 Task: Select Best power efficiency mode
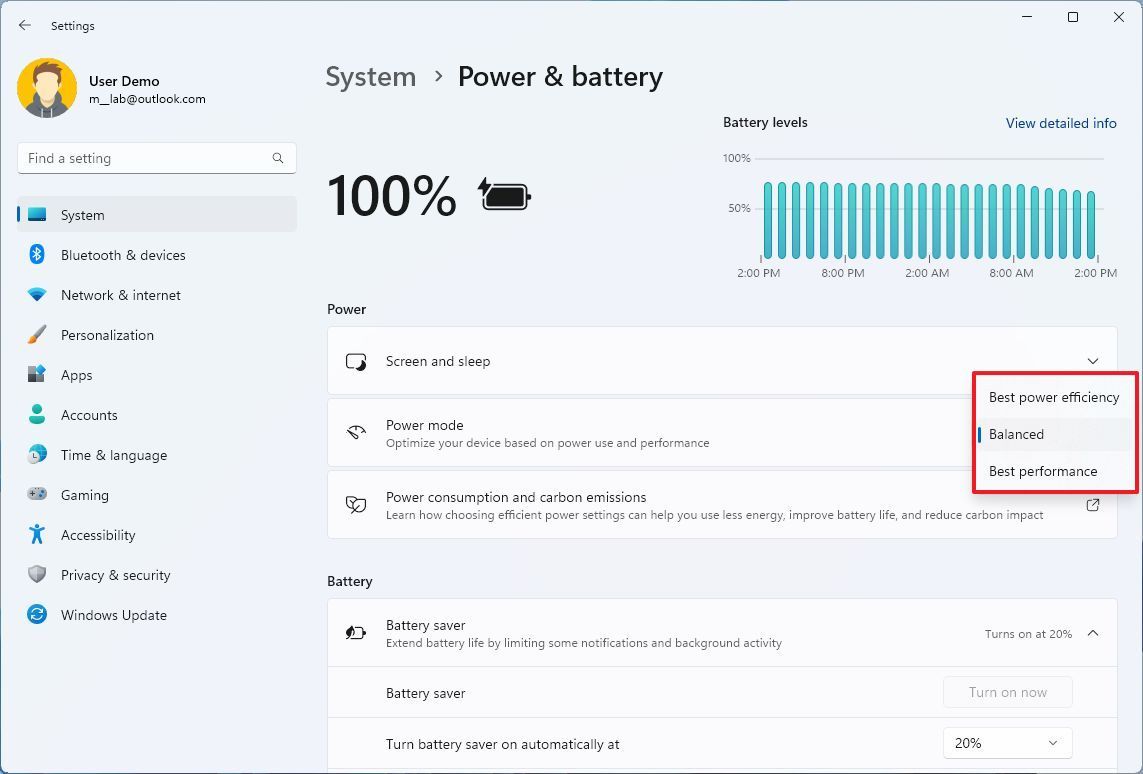coord(1054,397)
